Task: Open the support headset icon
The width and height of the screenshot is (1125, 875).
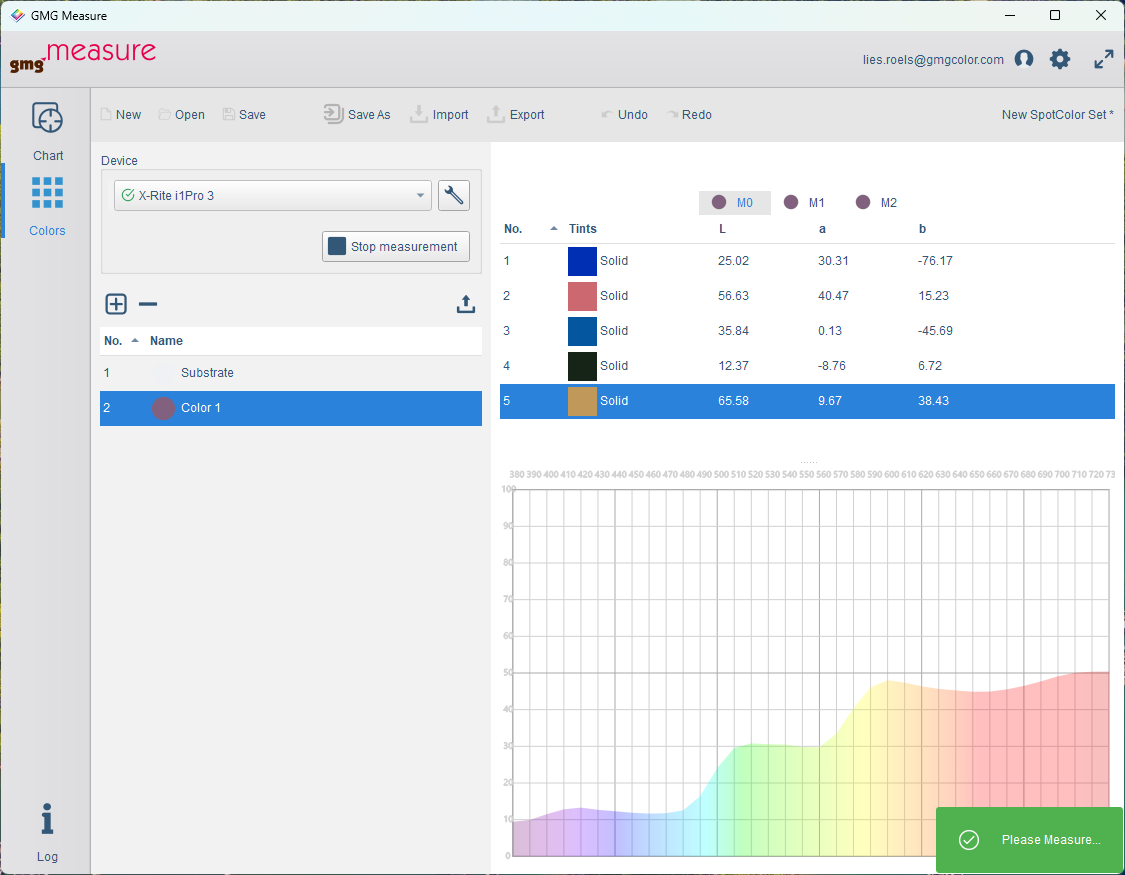Action: click(1024, 59)
